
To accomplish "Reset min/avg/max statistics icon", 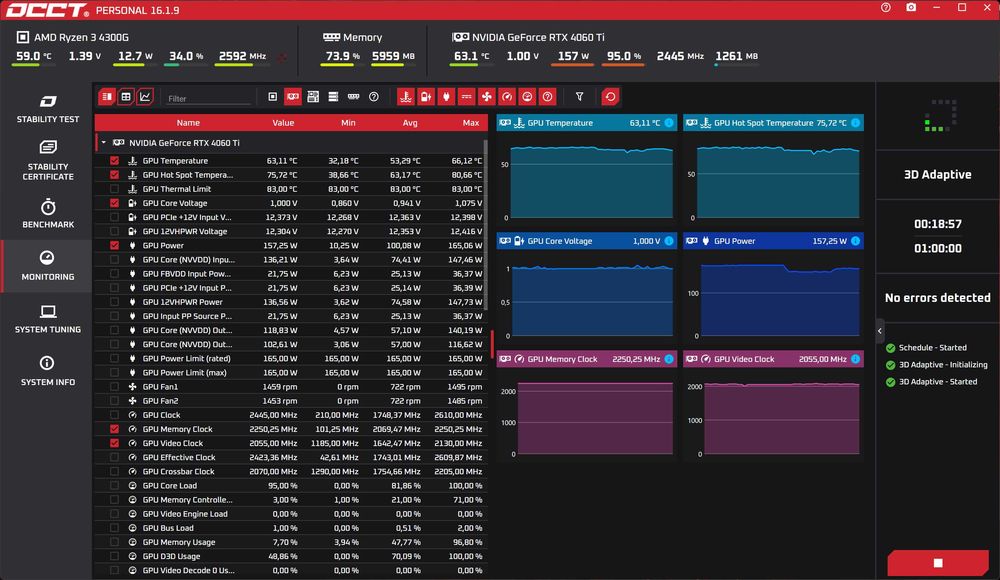I will [x=610, y=97].
